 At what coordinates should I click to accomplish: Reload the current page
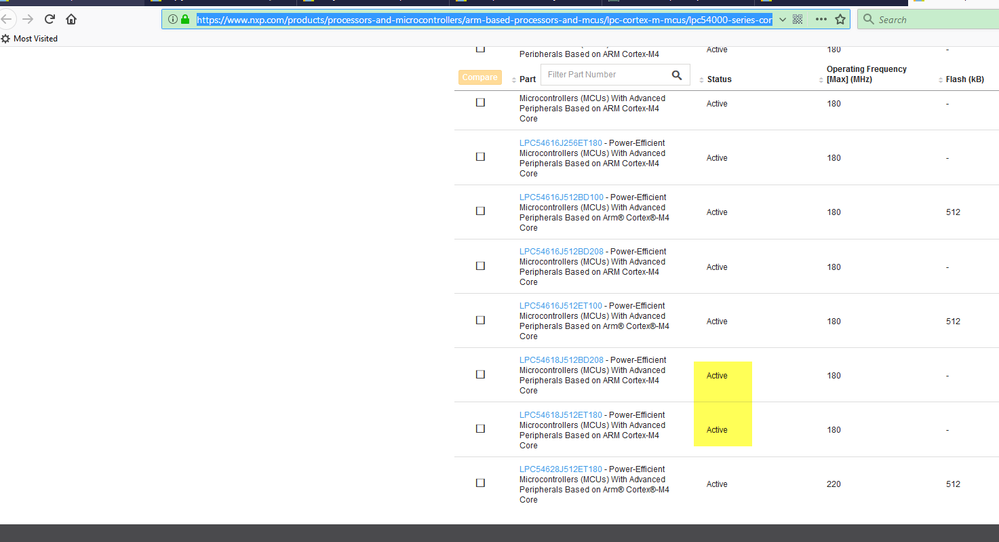pyautogui.click(x=50, y=19)
